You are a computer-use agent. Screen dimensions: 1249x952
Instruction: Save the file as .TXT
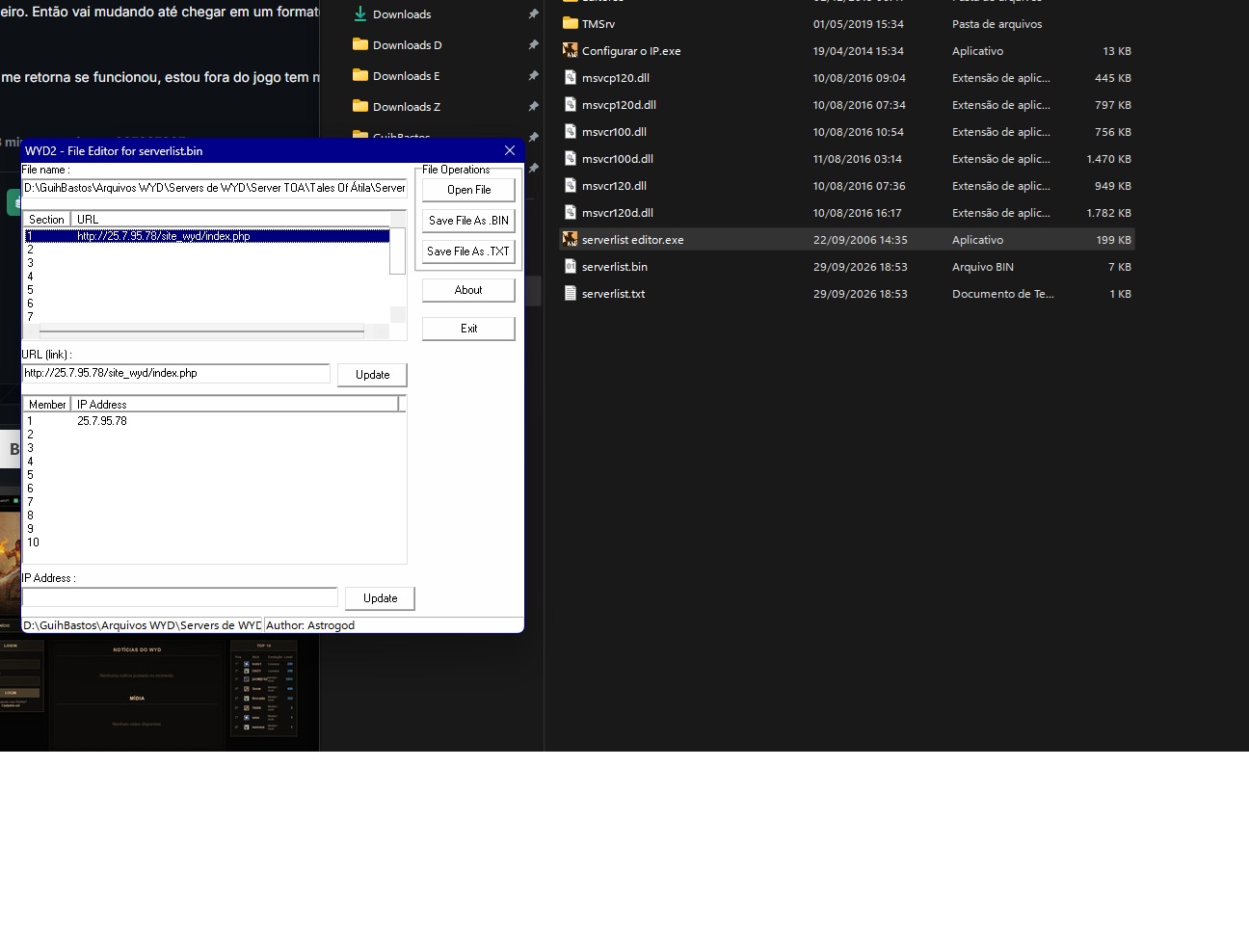pos(468,251)
